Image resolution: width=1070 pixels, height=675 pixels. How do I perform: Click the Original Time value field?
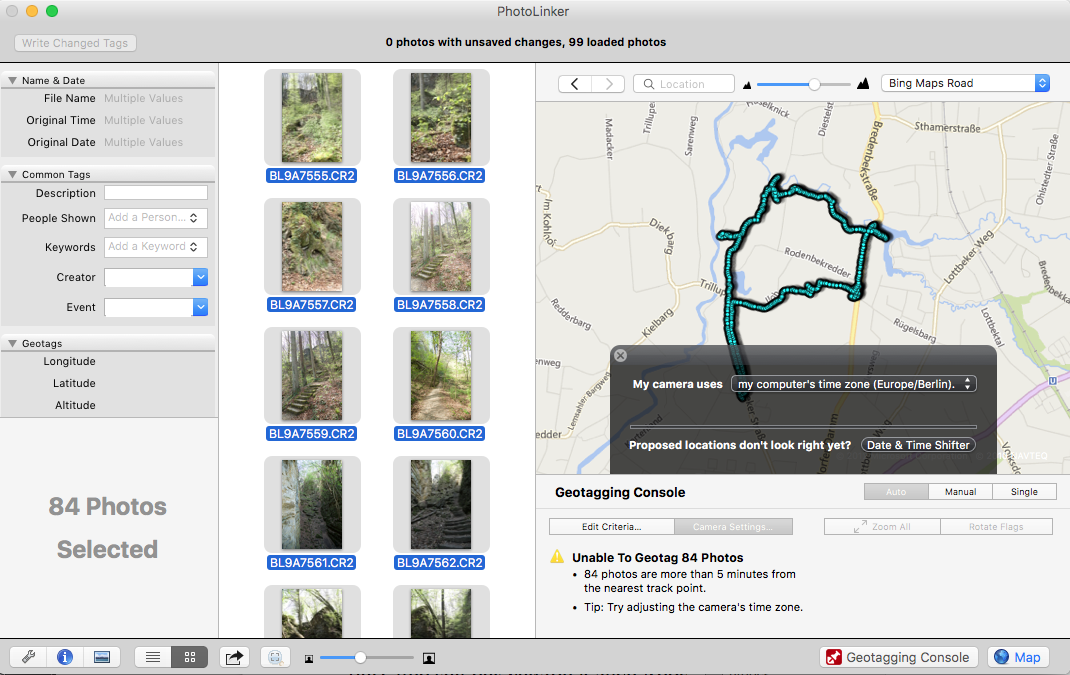(x=143, y=120)
